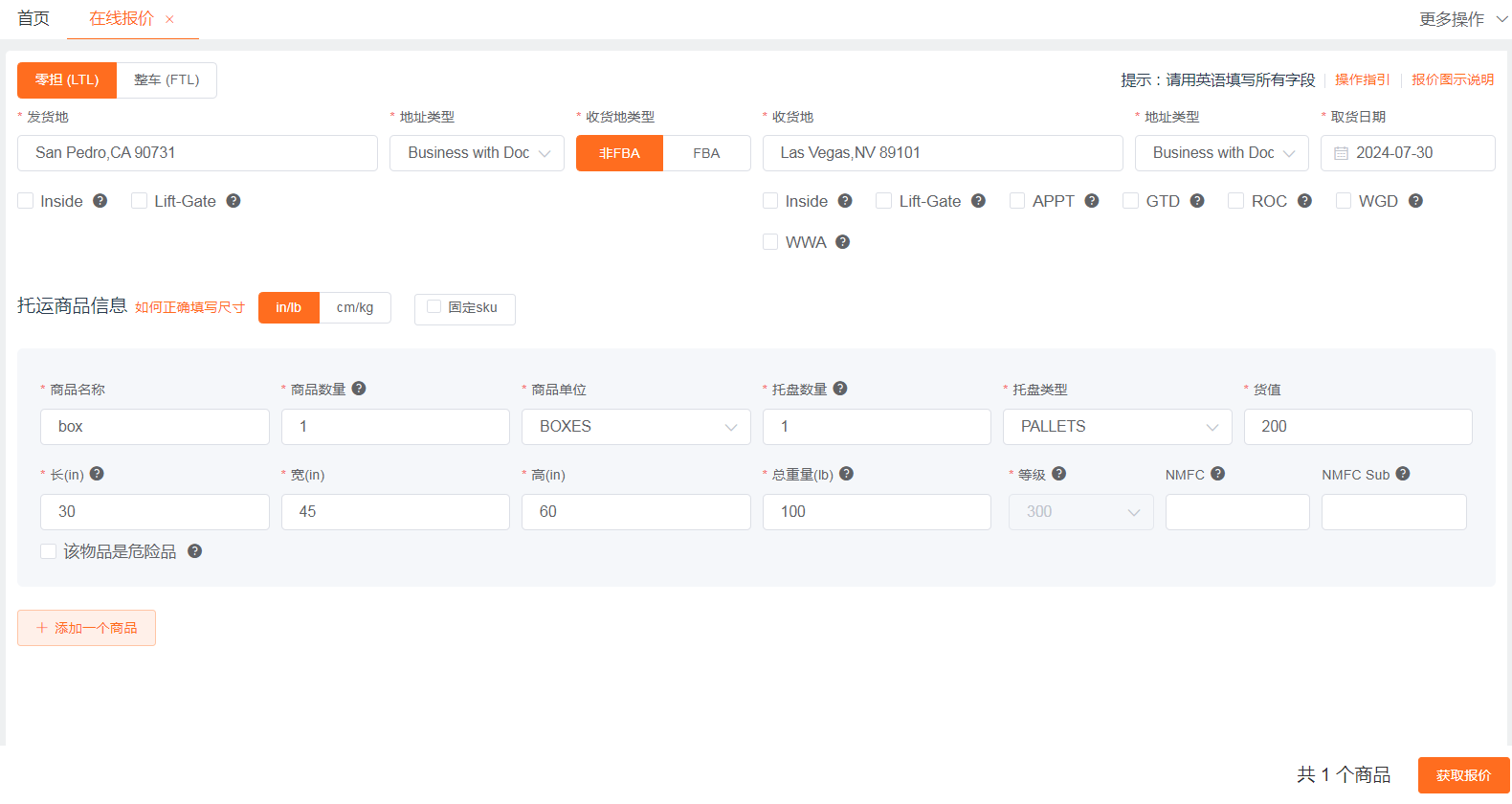Click help icon beside 商品数量 label
The image size is (1512, 804).
[359, 389]
